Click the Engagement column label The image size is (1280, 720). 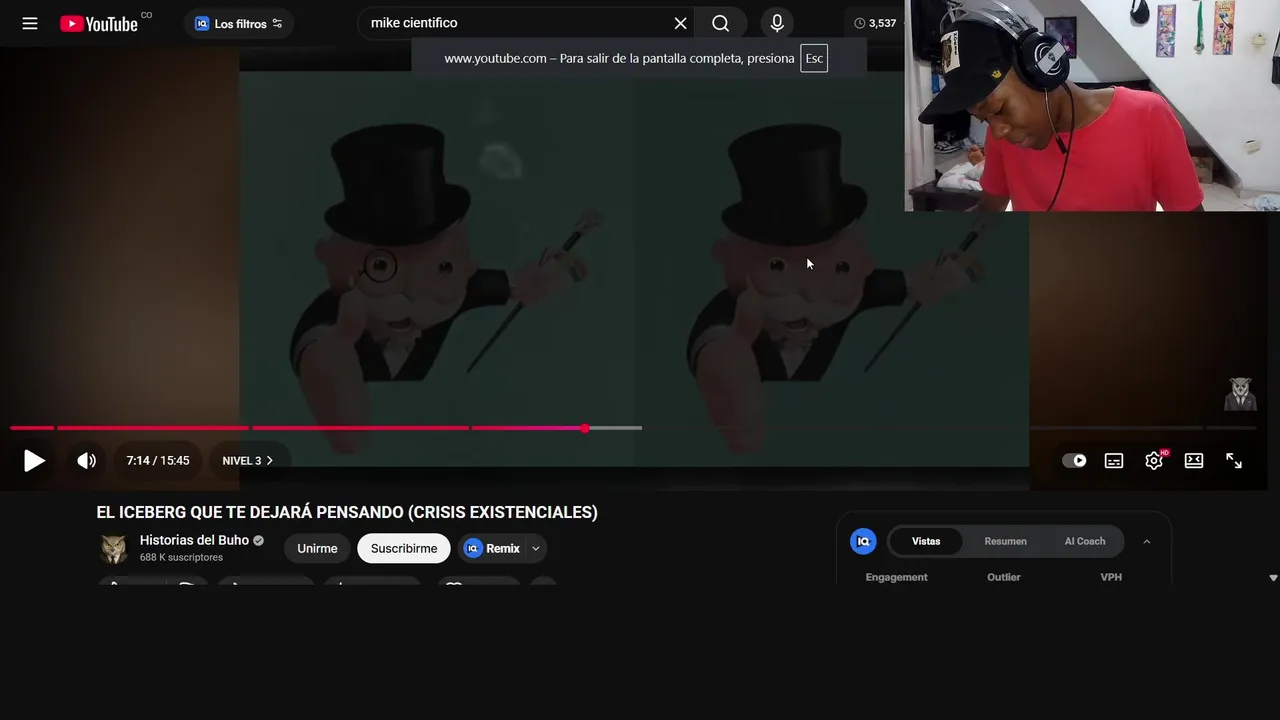(896, 577)
